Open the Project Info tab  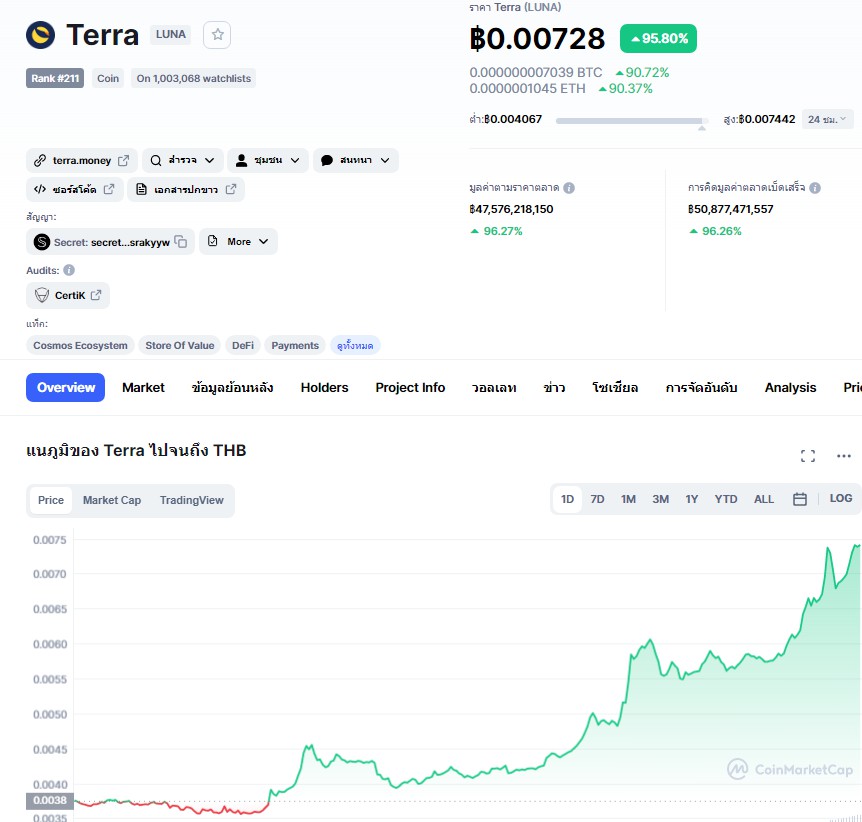point(410,388)
